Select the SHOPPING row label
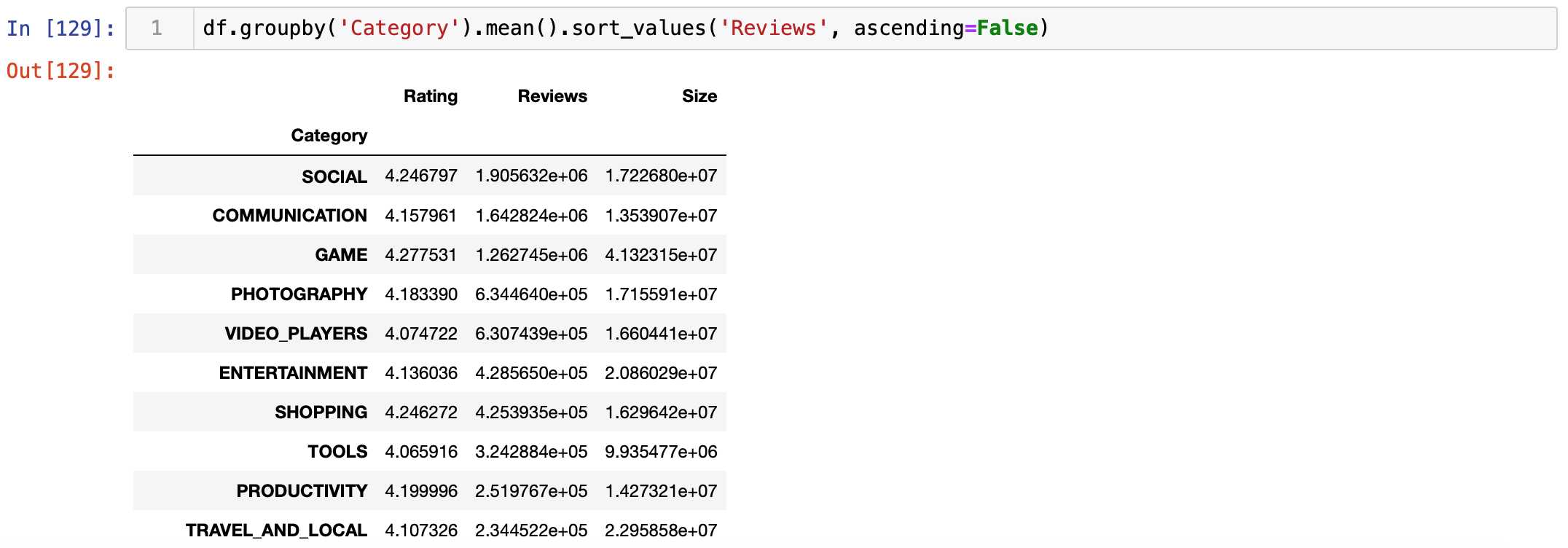 [321, 412]
